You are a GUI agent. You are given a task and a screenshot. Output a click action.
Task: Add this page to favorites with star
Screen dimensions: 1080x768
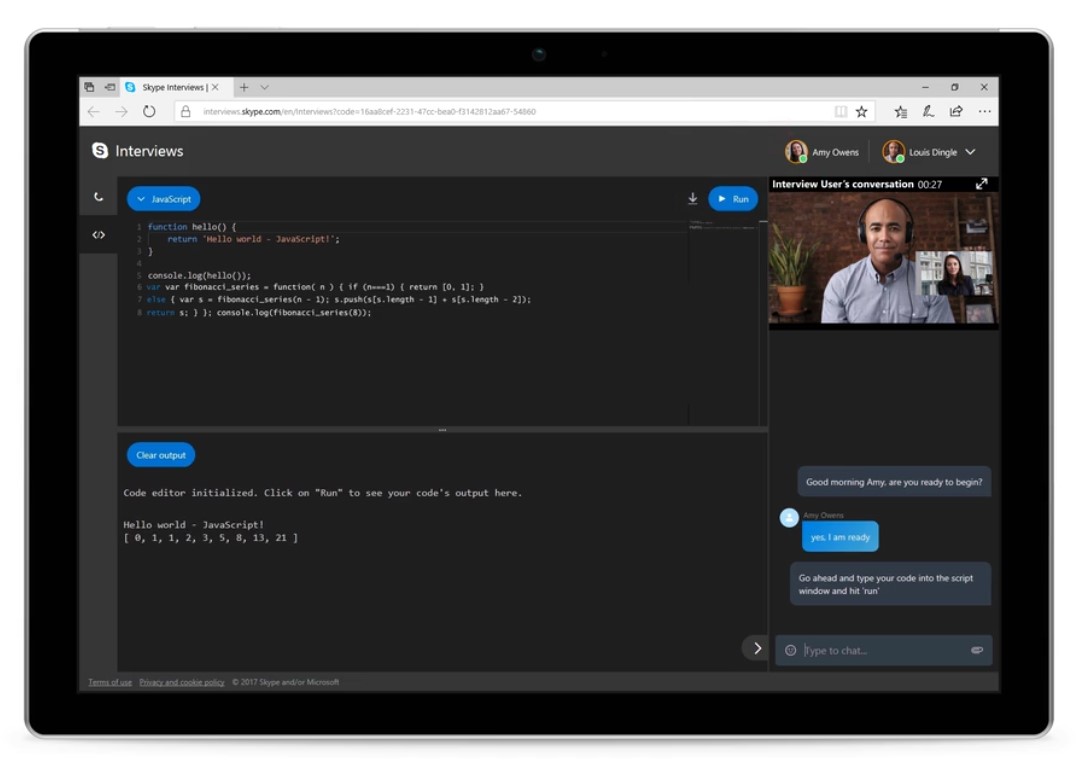click(x=861, y=112)
